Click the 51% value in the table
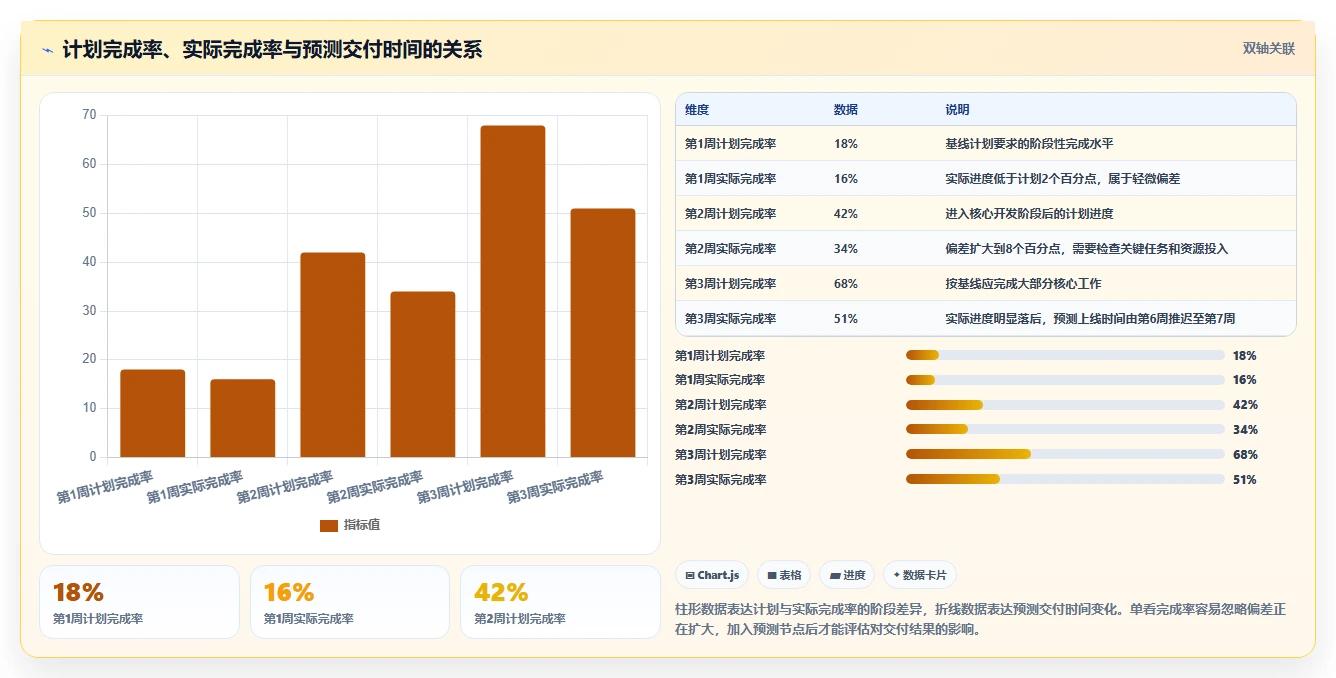The height and width of the screenshot is (678, 1336). click(846, 319)
